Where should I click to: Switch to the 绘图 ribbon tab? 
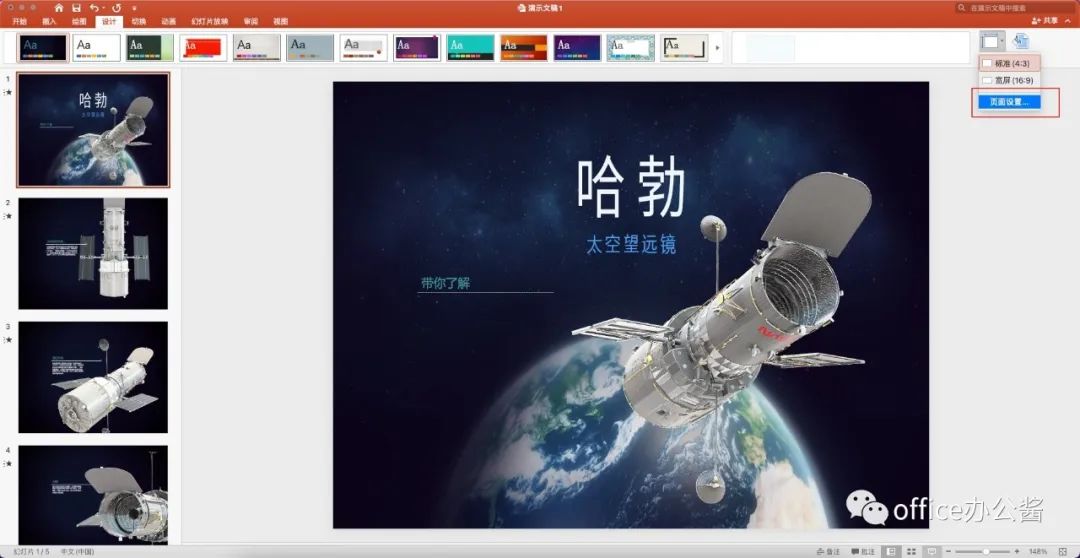point(79,21)
